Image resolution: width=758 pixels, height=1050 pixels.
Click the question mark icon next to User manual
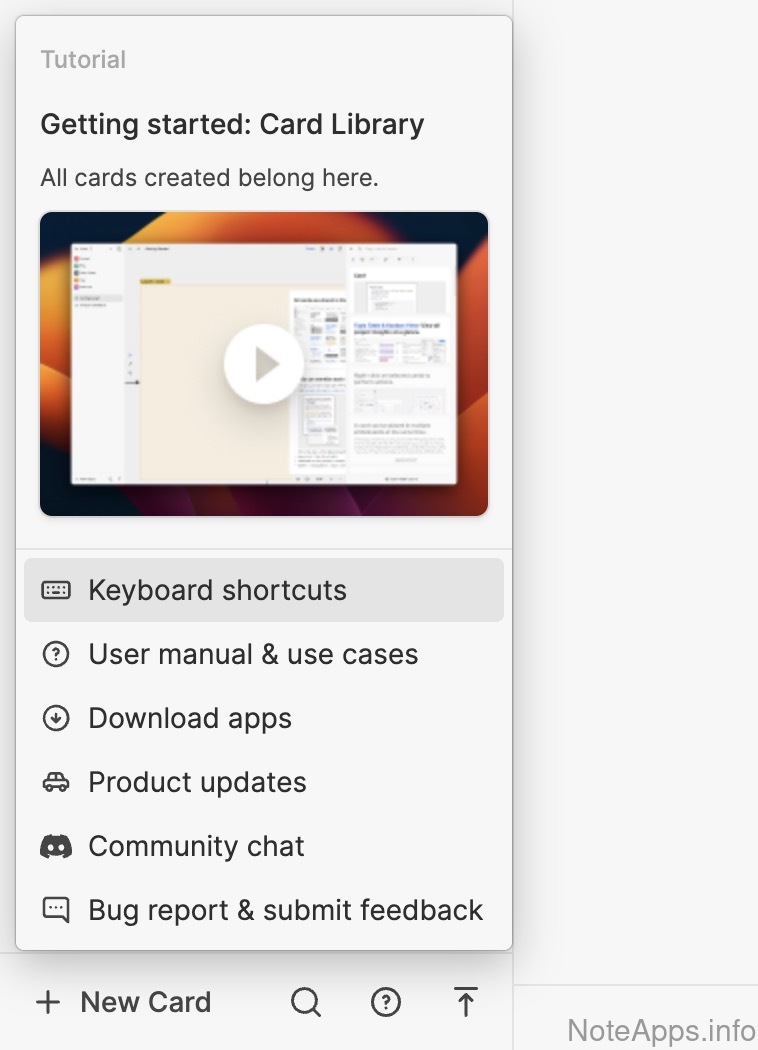[x=56, y=654]
